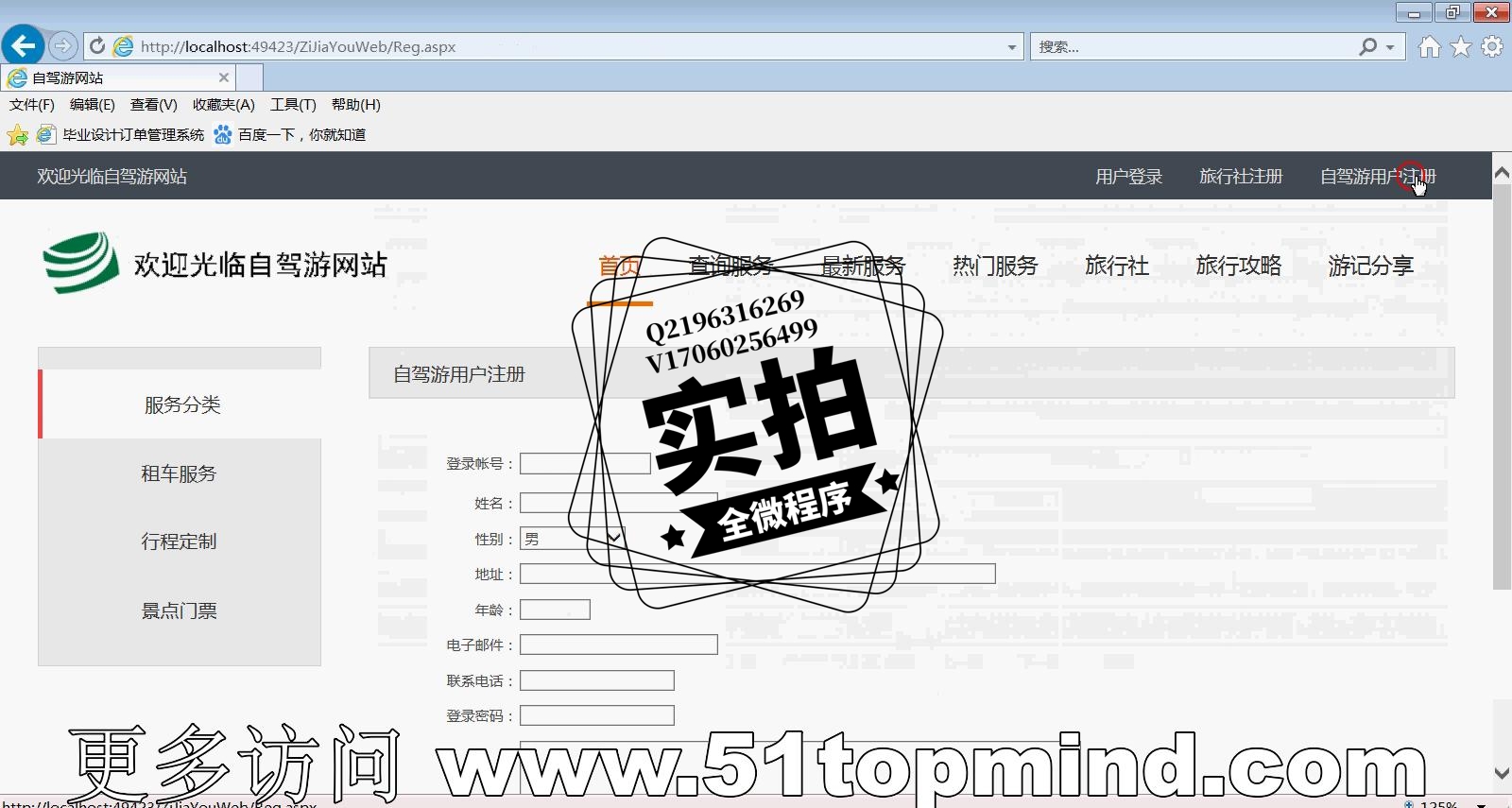The image size is (1512, 808).
Task: Refresh the page with the reload icon
Action: click(x=97, y=45)
